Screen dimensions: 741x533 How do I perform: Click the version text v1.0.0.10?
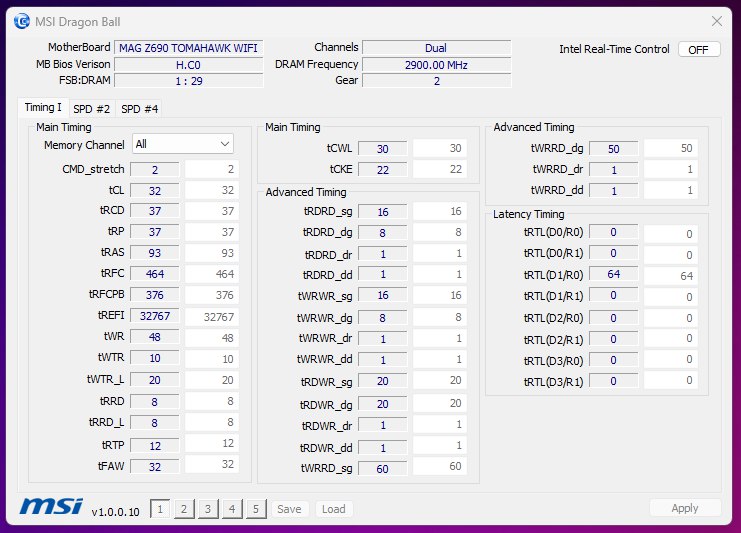click(x=115, y=512)
